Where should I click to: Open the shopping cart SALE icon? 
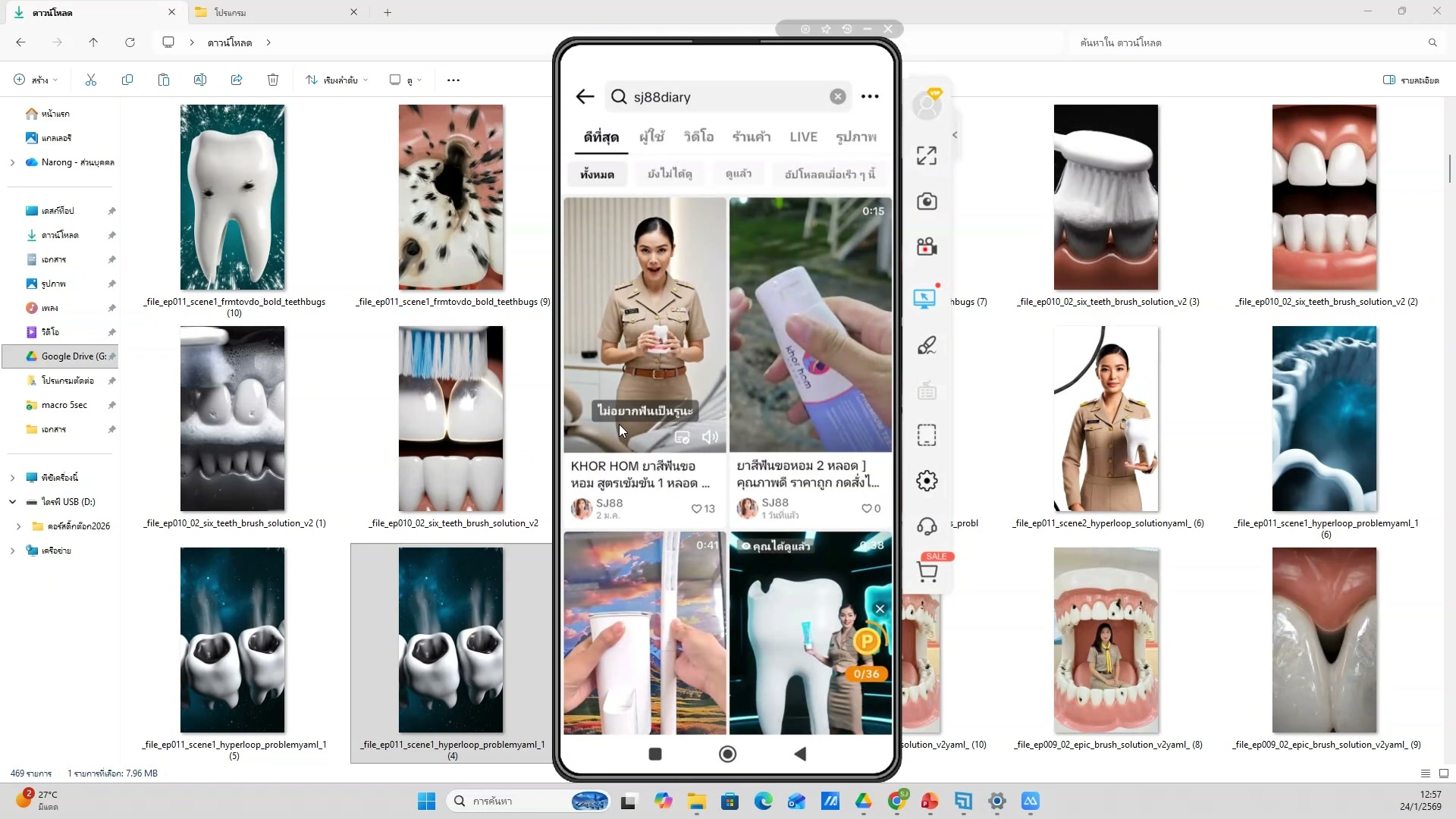click(x=927, y=572)
